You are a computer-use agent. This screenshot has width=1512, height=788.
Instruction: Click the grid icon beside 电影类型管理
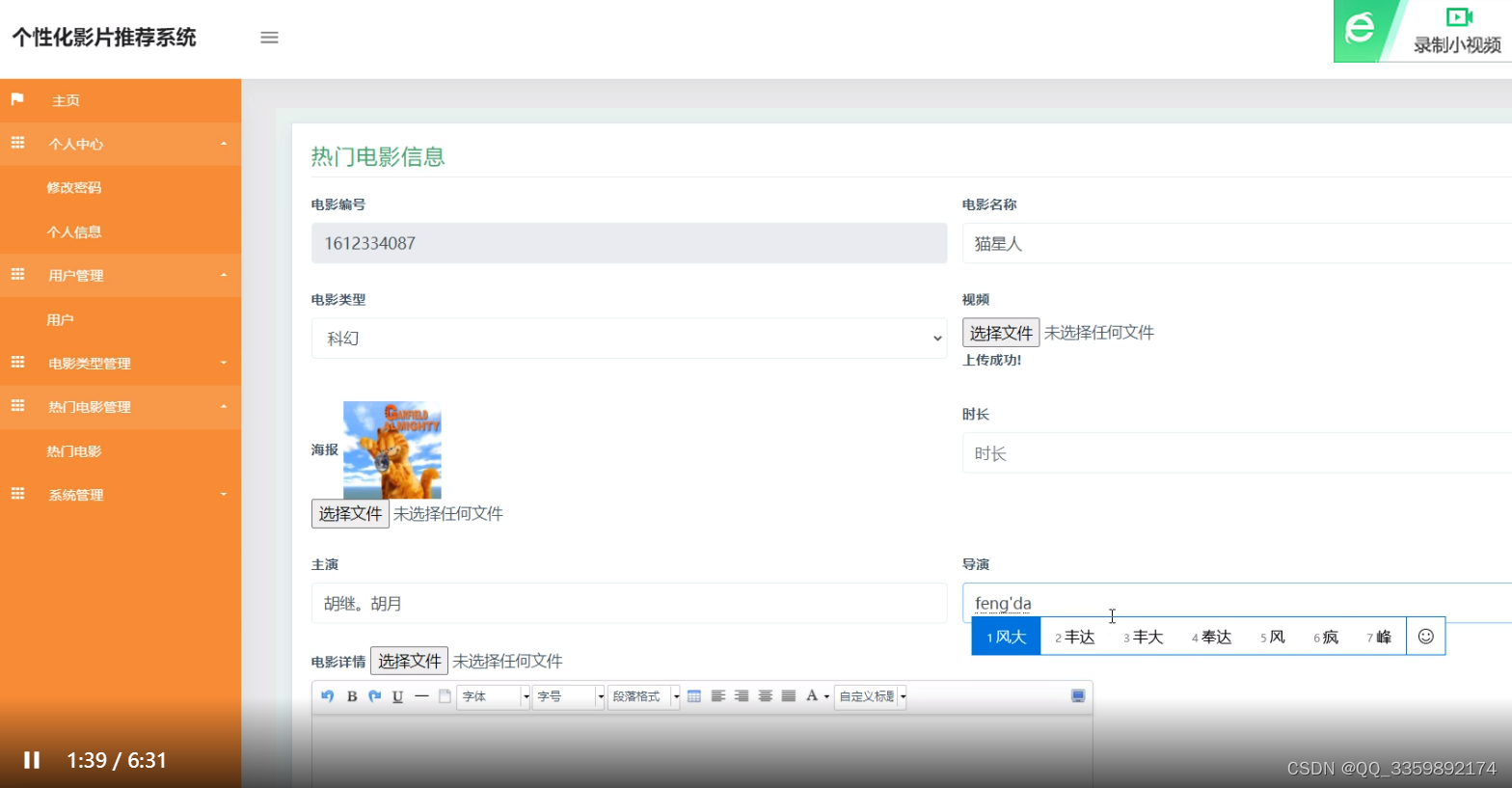pos(17,363)
